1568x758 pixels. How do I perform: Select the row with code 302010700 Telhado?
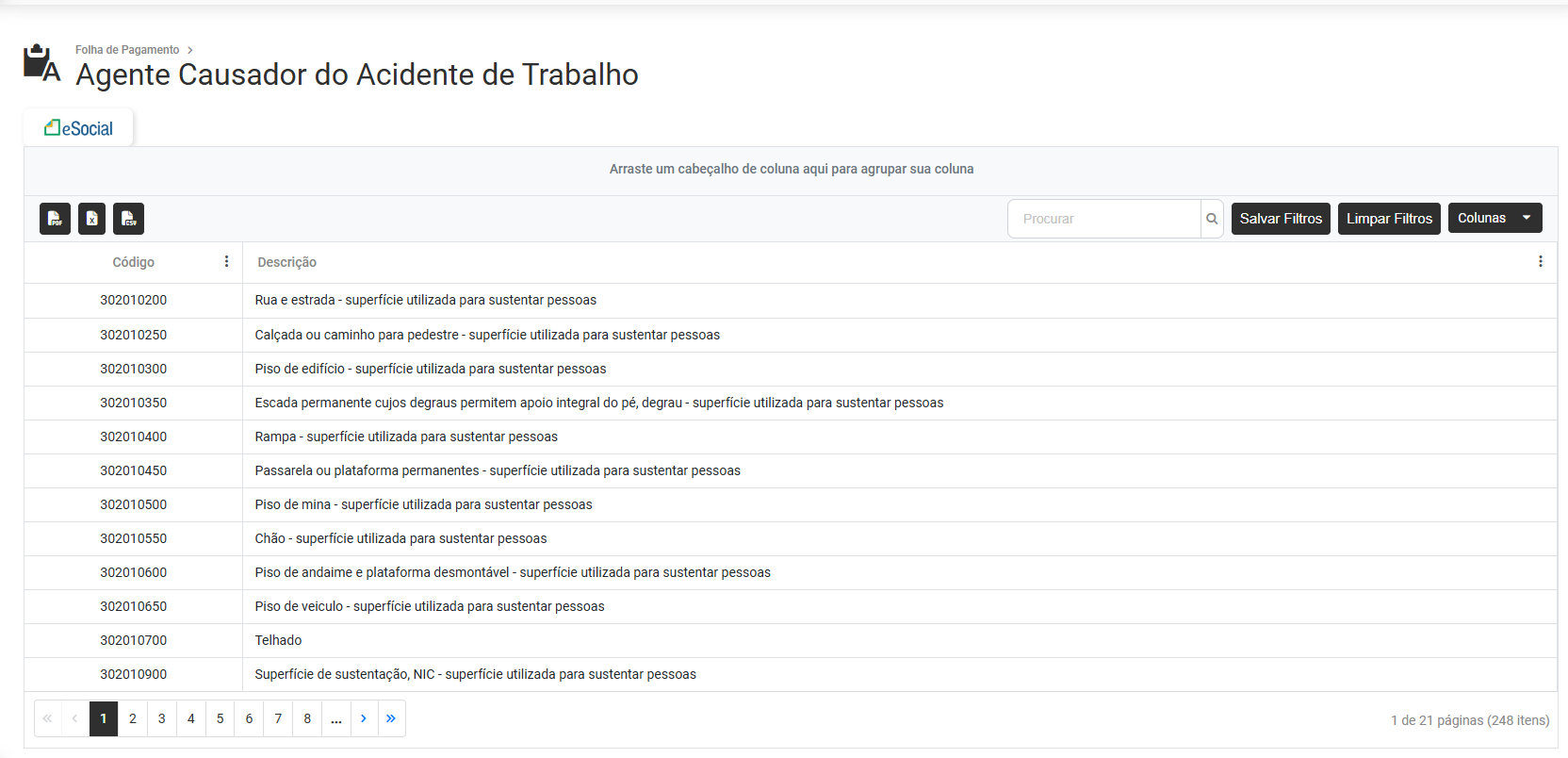791,640
